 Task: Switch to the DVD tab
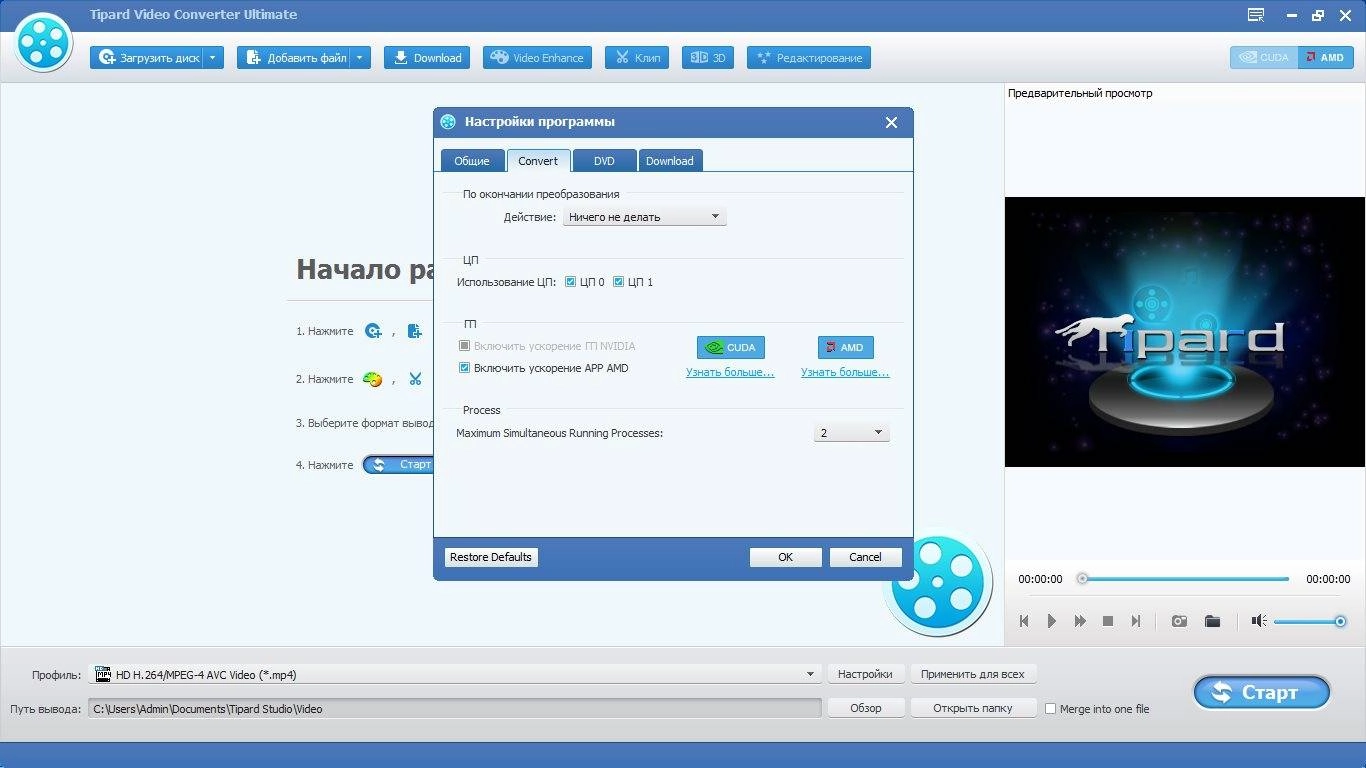[x=604, y=161]
